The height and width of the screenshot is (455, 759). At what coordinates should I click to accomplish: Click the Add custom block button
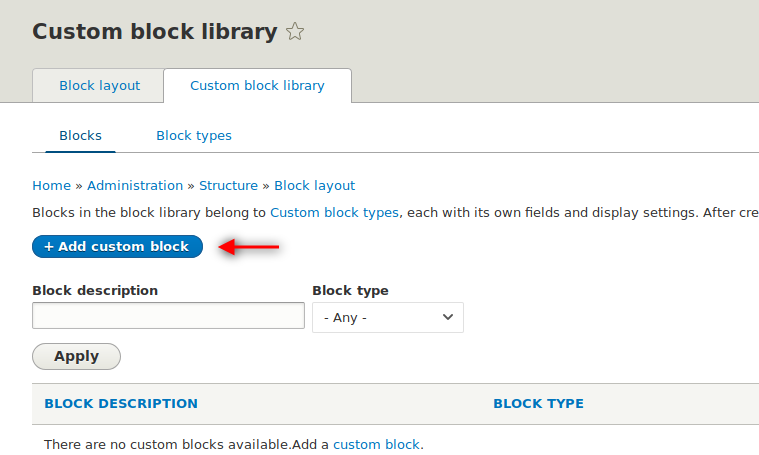(x=117, y=246)
